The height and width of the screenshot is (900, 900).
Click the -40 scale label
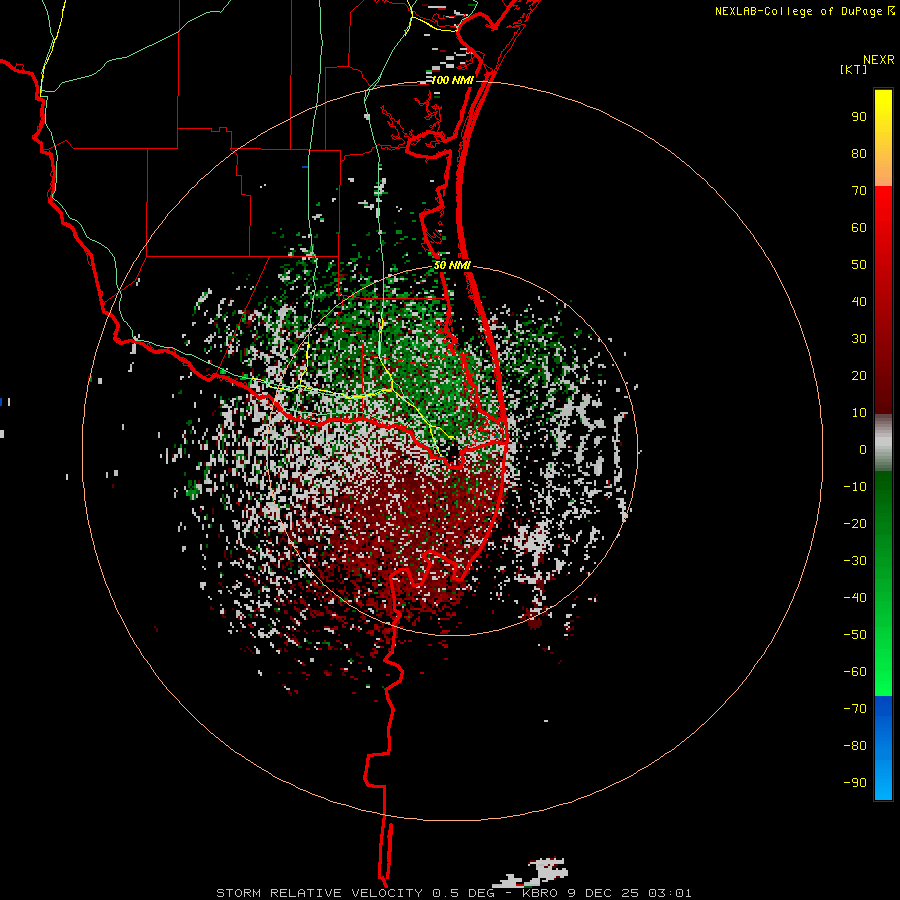point(855,598)
